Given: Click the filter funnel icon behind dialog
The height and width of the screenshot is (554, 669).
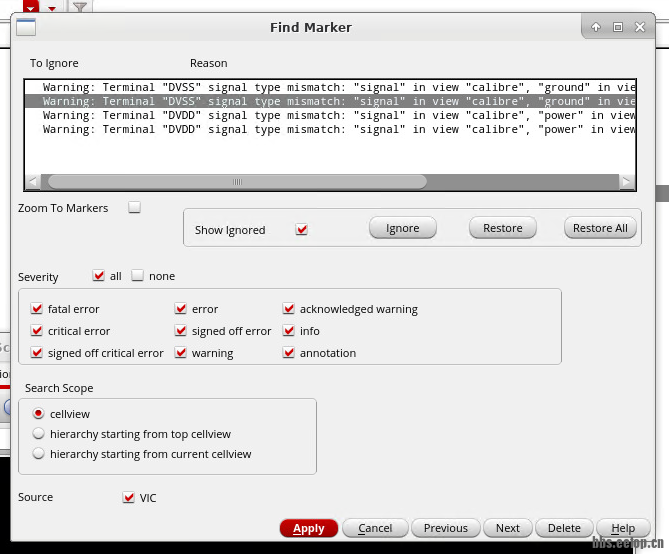Looking at the screenshot, I should pyautogui.click(x=80, y=6).
